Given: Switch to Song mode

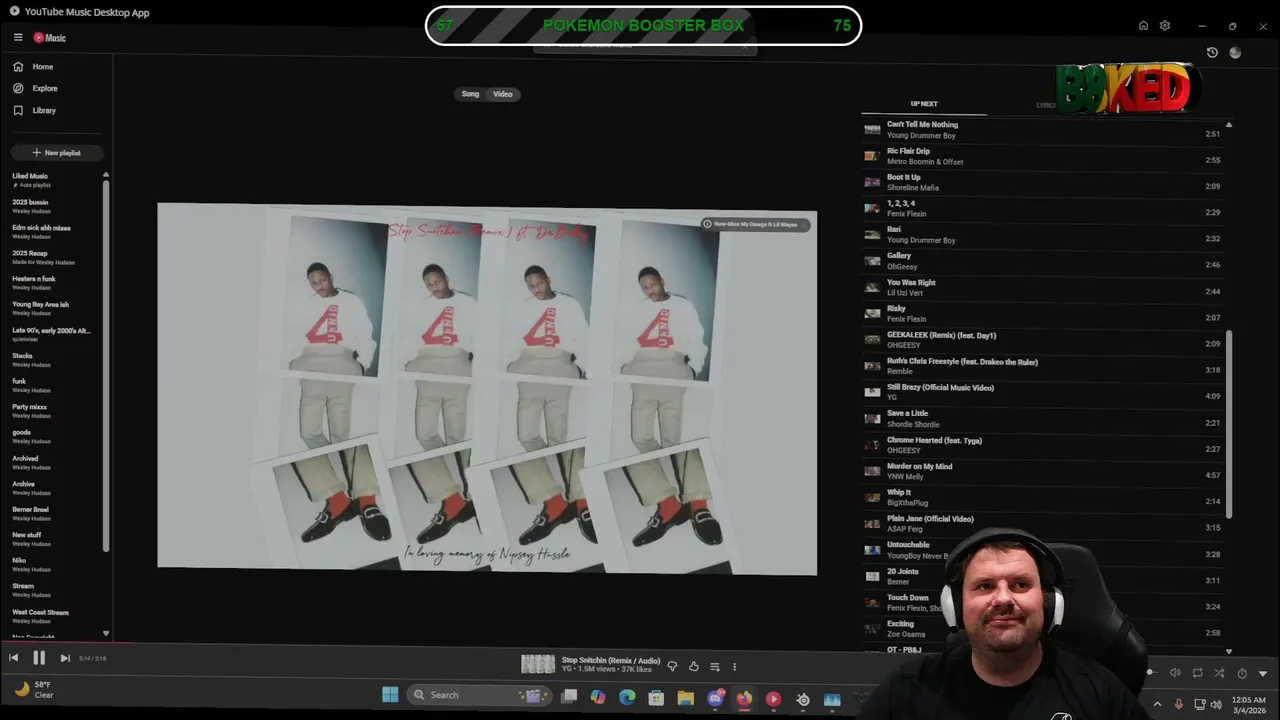Looking at the screenshot, I should (470, 94).
